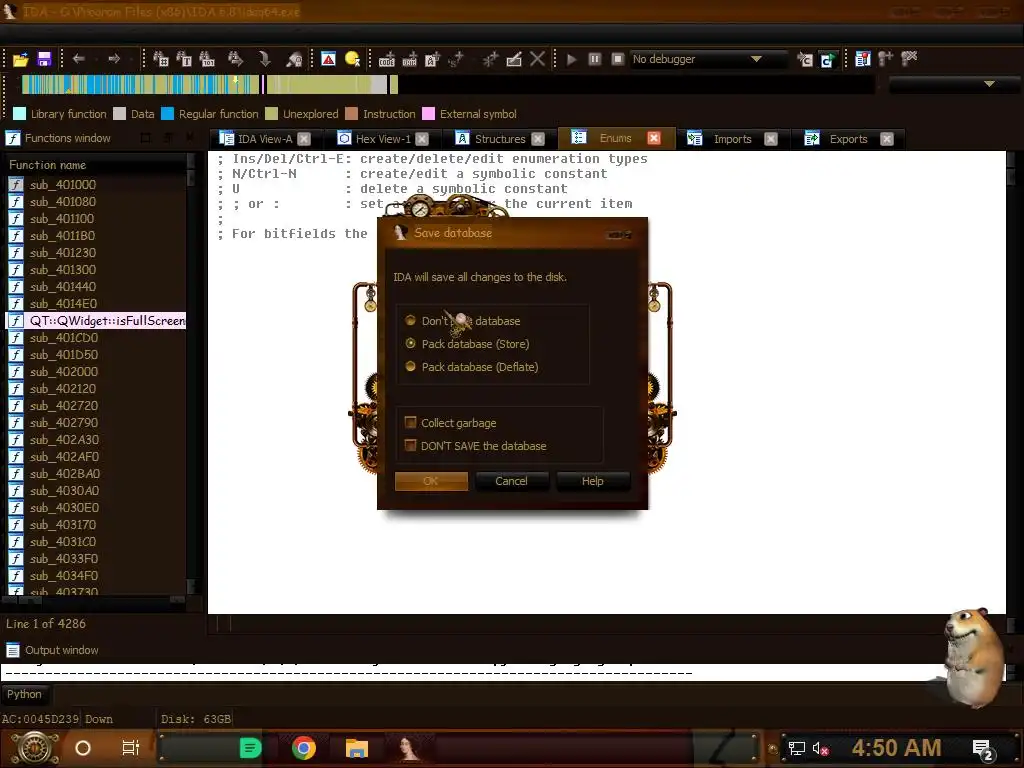Open File Explorer from the taskbar

pyautogui.click(x=357, y=748)
